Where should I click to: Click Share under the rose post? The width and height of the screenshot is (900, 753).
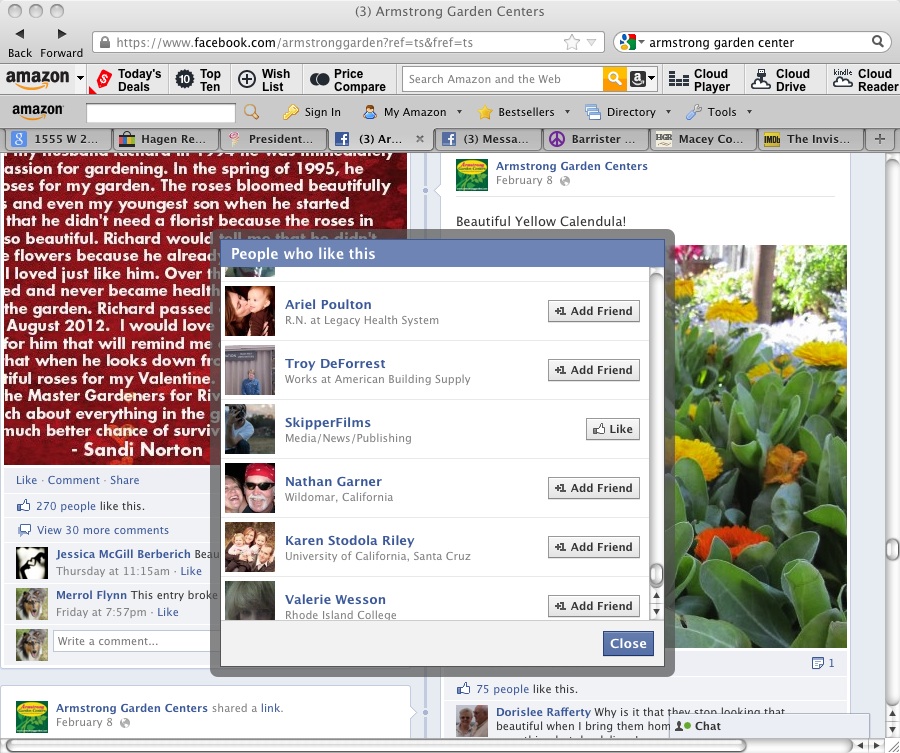point(125,480)
